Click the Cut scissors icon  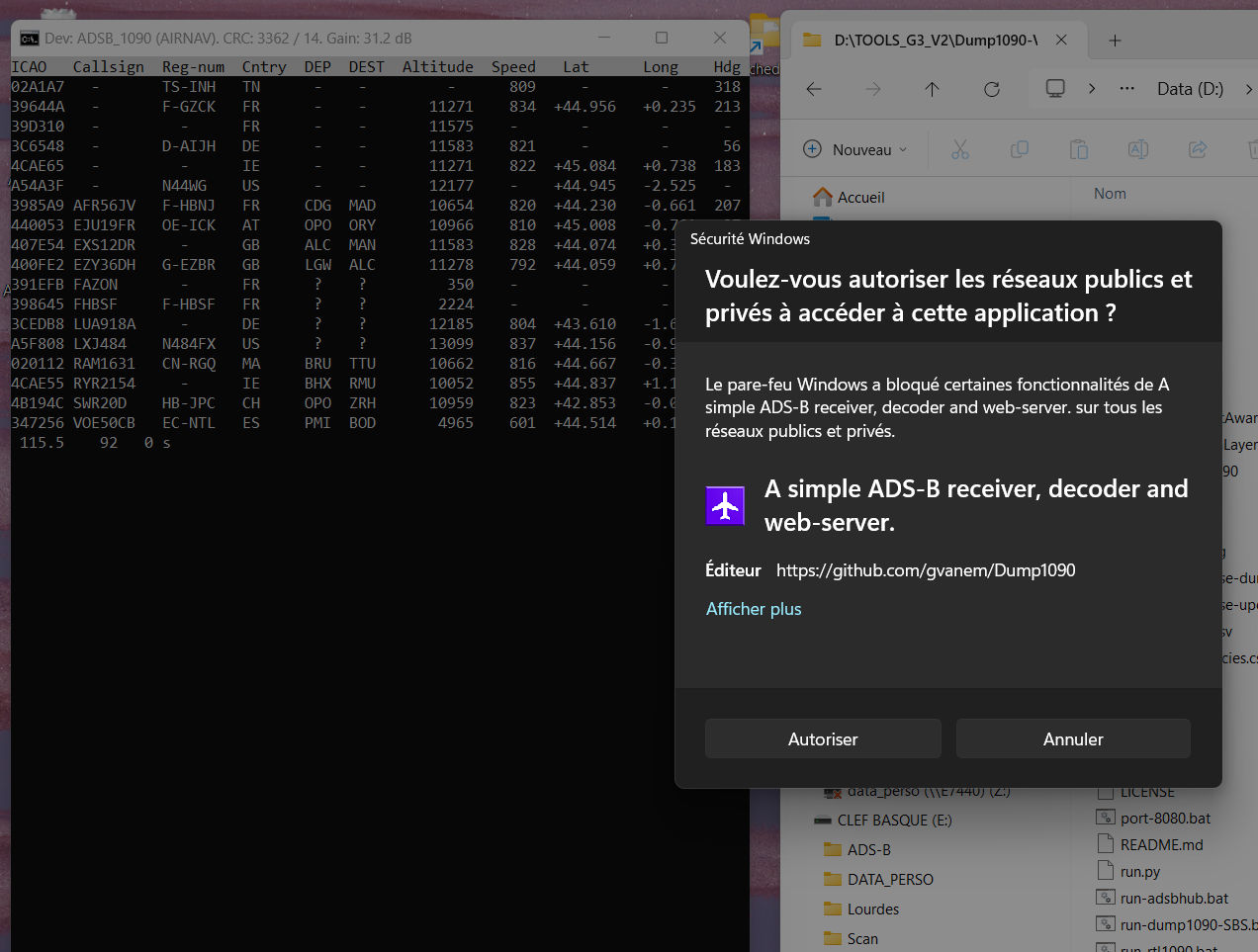pos(959,149)
